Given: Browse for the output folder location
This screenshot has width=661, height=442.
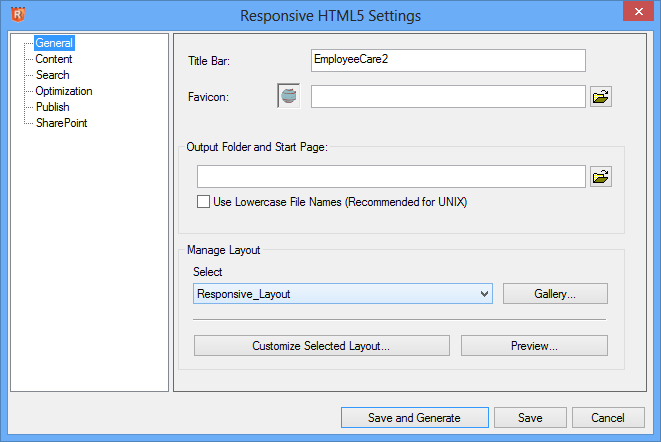Looking at the screenshot, I should 600,177.
